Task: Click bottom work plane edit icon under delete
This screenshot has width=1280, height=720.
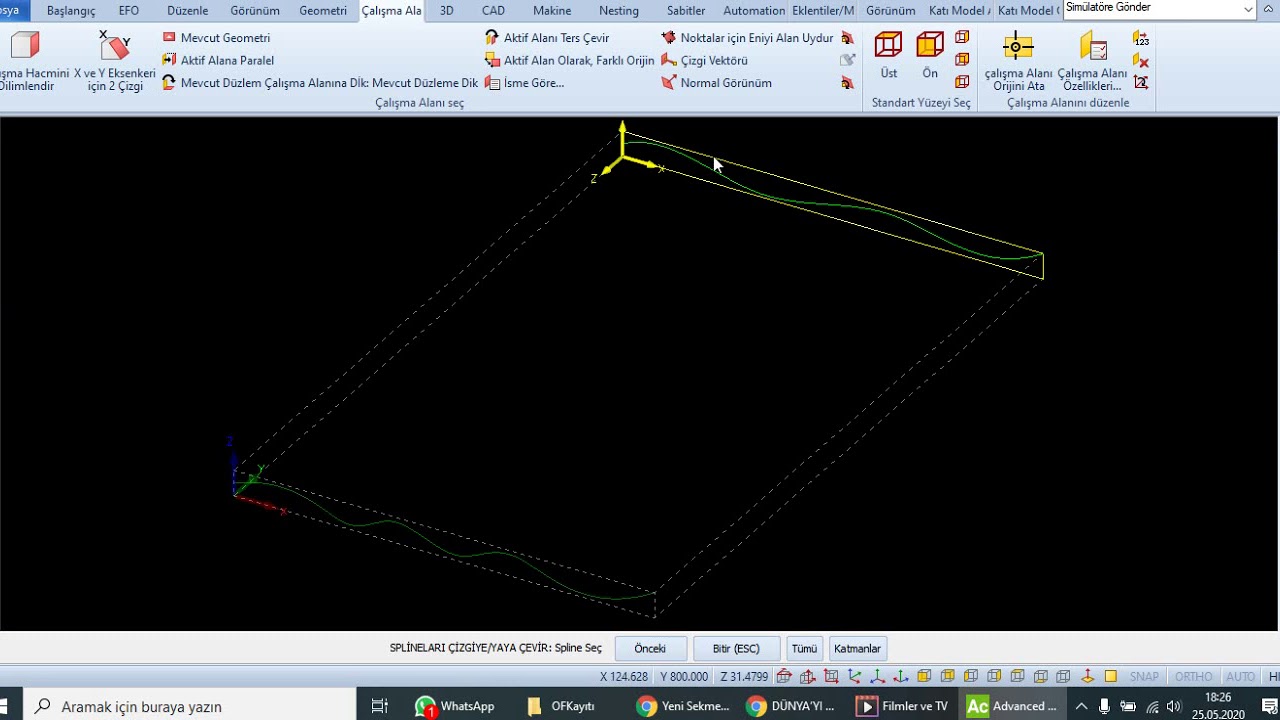Action: (x=1141, y=83)
